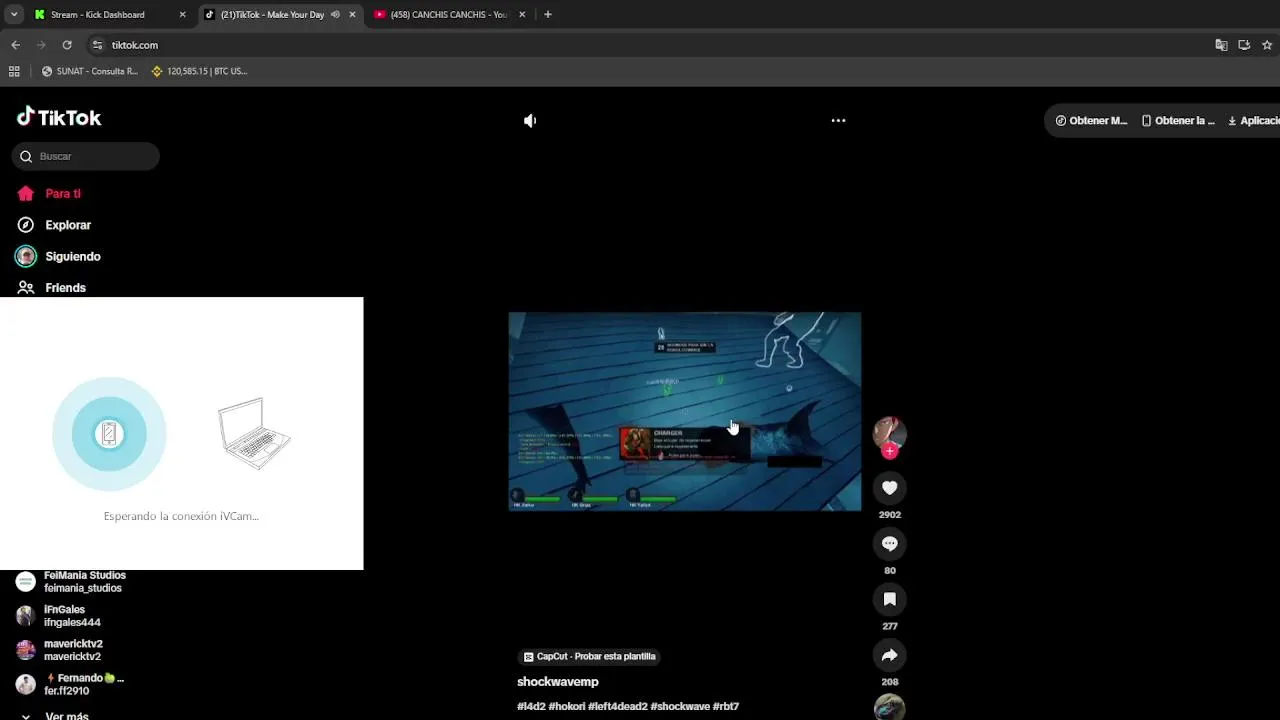Click the Para ti home icon

click(26, 193)
